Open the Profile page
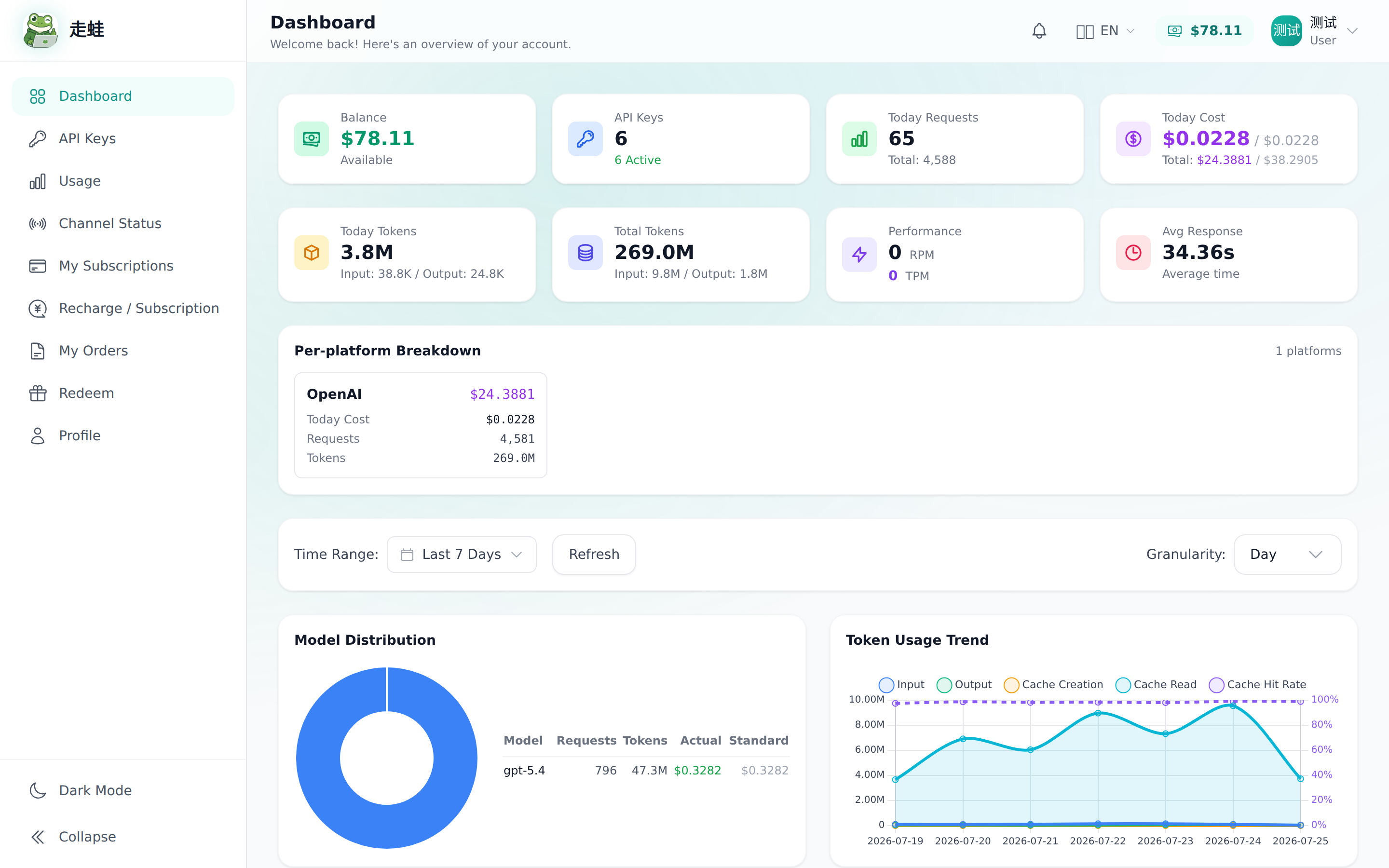Image resolution: width=1389 pixels, height=868 pixels. pyautogui.click(x=123, y=436)
